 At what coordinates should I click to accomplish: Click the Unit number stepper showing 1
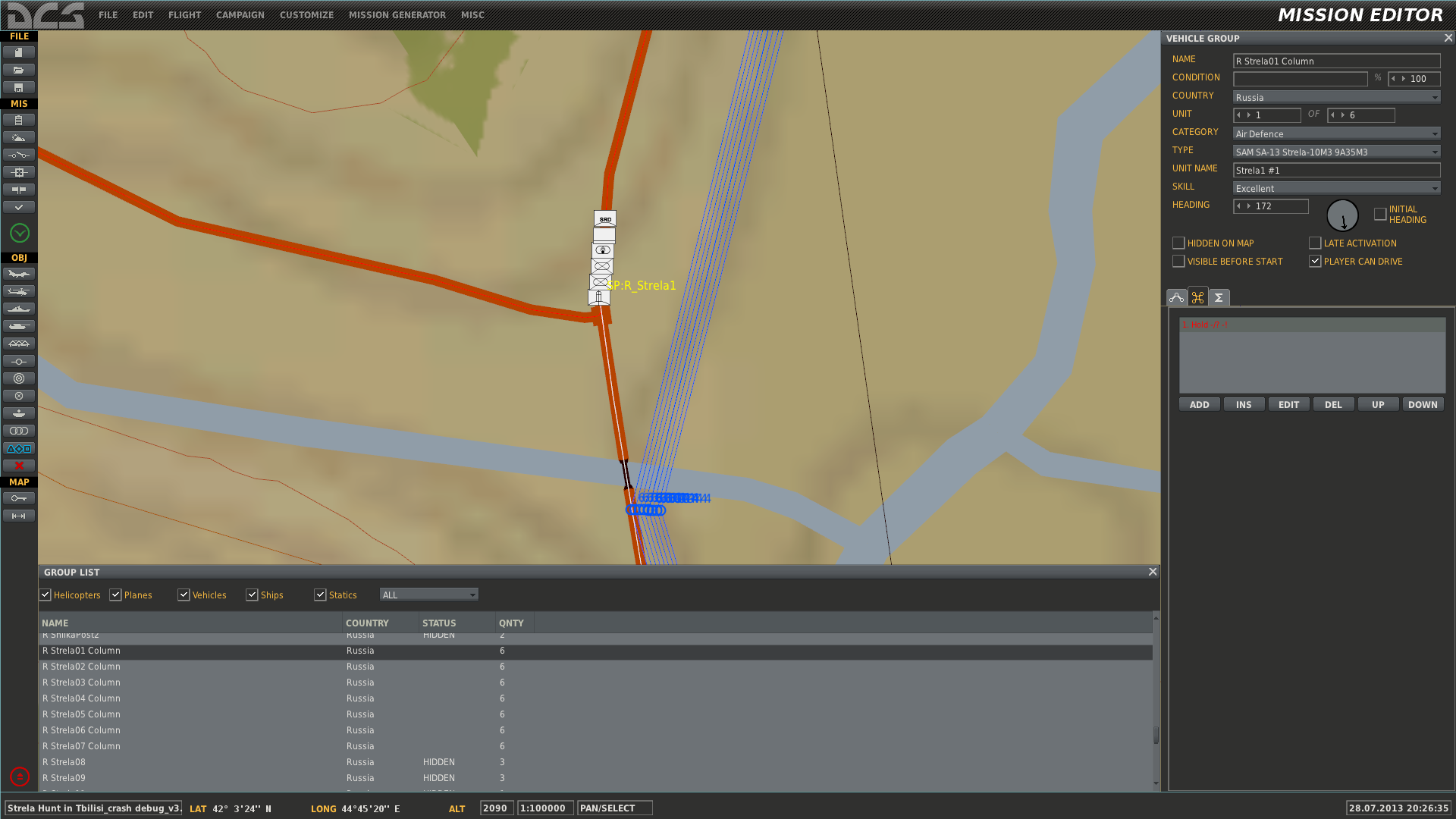pyautogui.click(x=1266, y=115)
